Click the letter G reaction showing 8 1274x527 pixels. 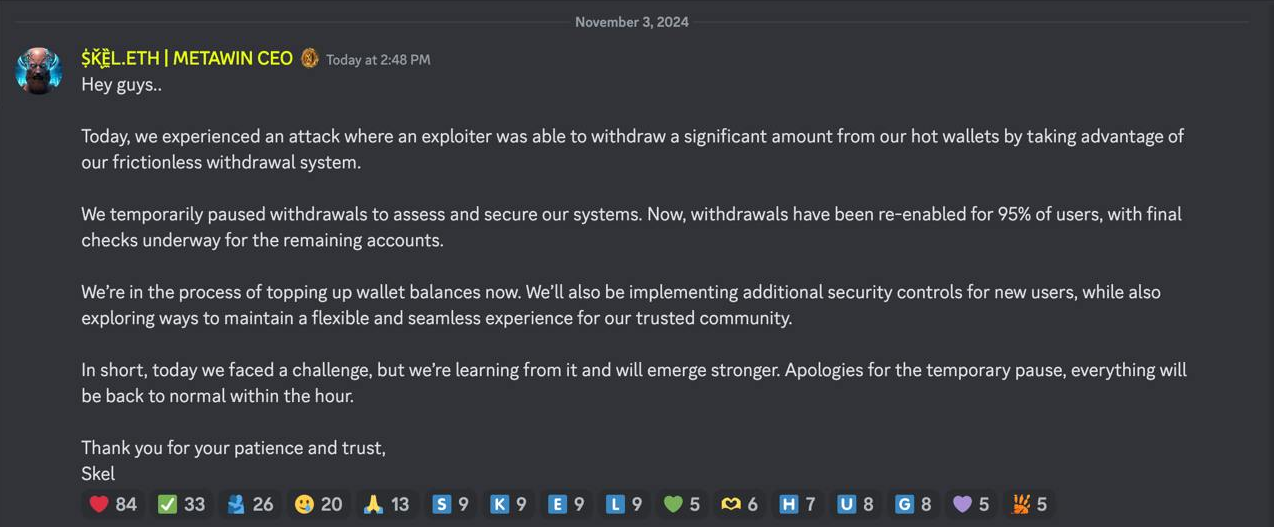(x=914, y=504)
